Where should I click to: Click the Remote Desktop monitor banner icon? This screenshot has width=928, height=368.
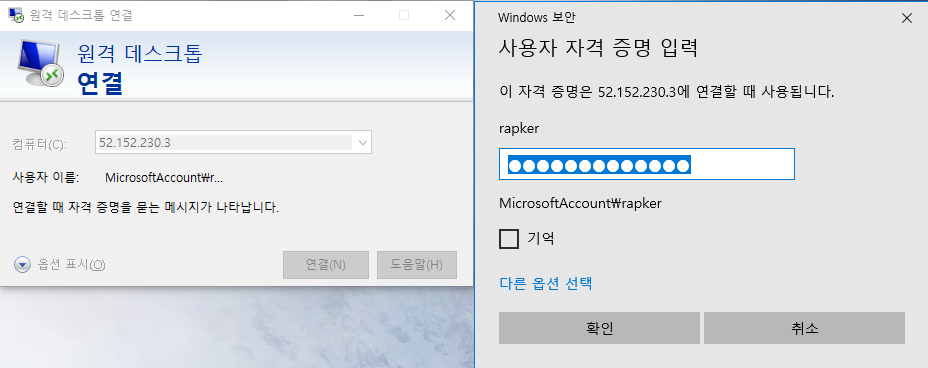[40, 64]
